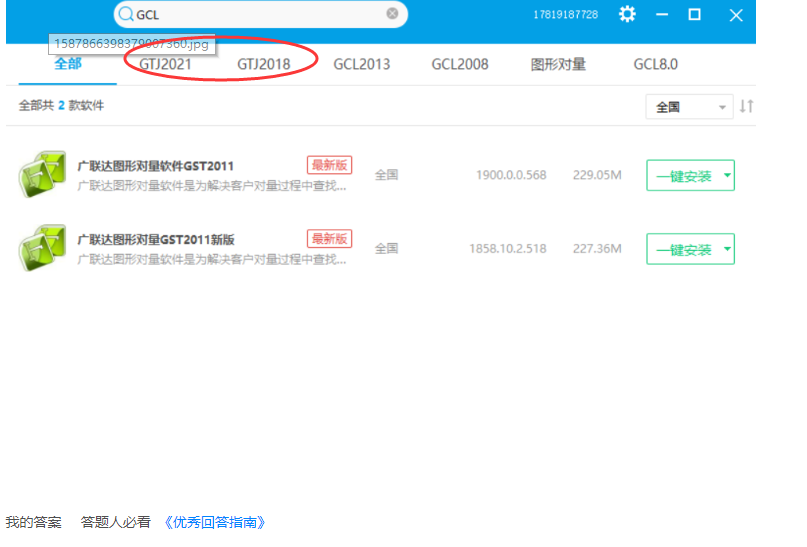Screen dimensions: 807x547
Task: Open the settings gear icon
Action: 627,14
